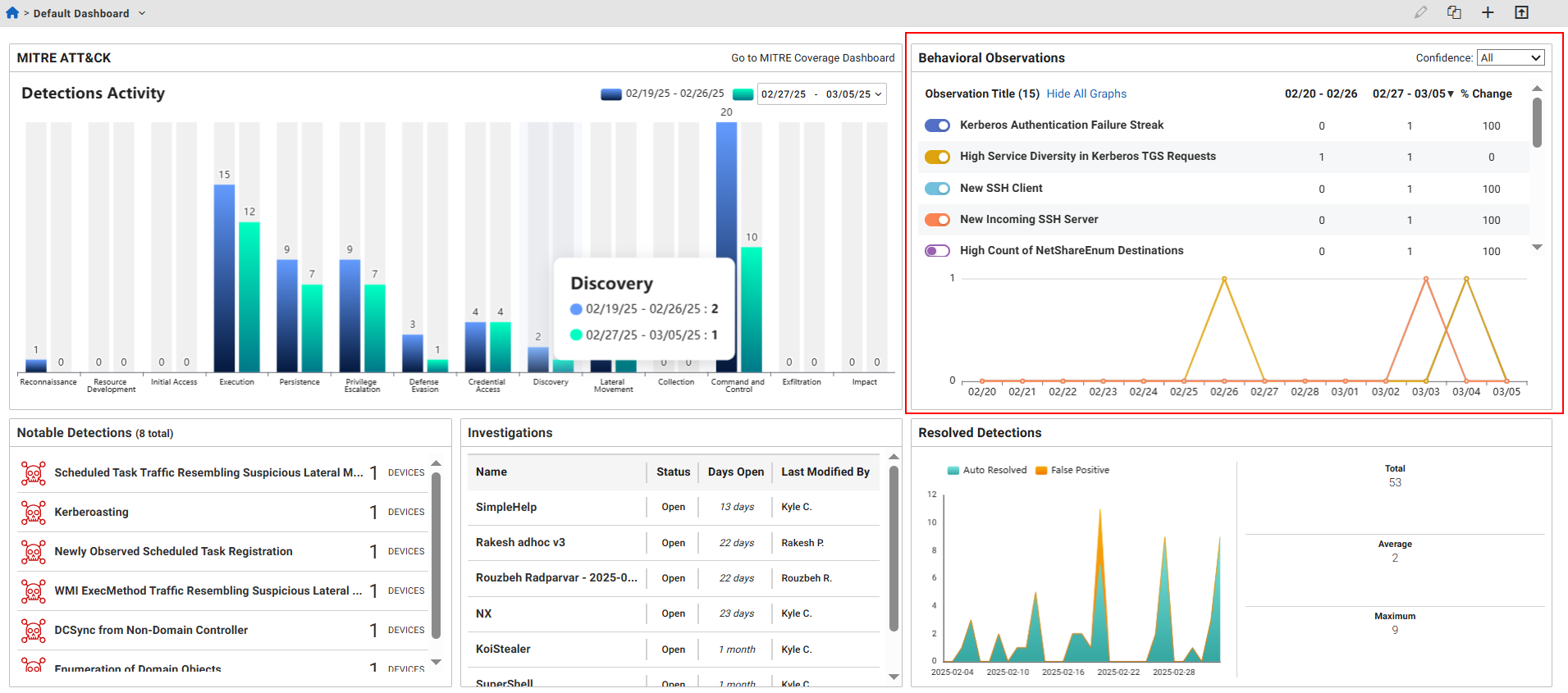Click skull icon beside DCSync detection
Viewport: 1568px width, 693px height.
(33, 631)
